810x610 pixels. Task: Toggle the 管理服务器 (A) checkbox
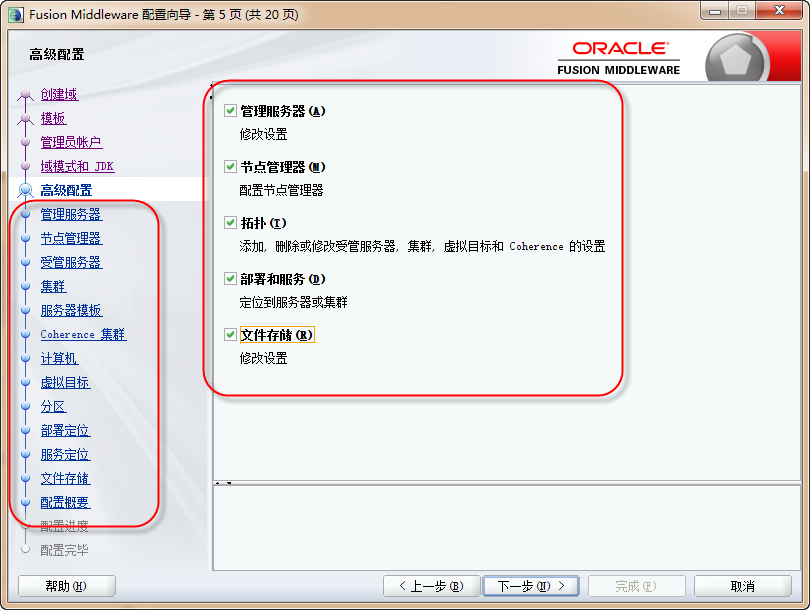[x=230, y=111]
